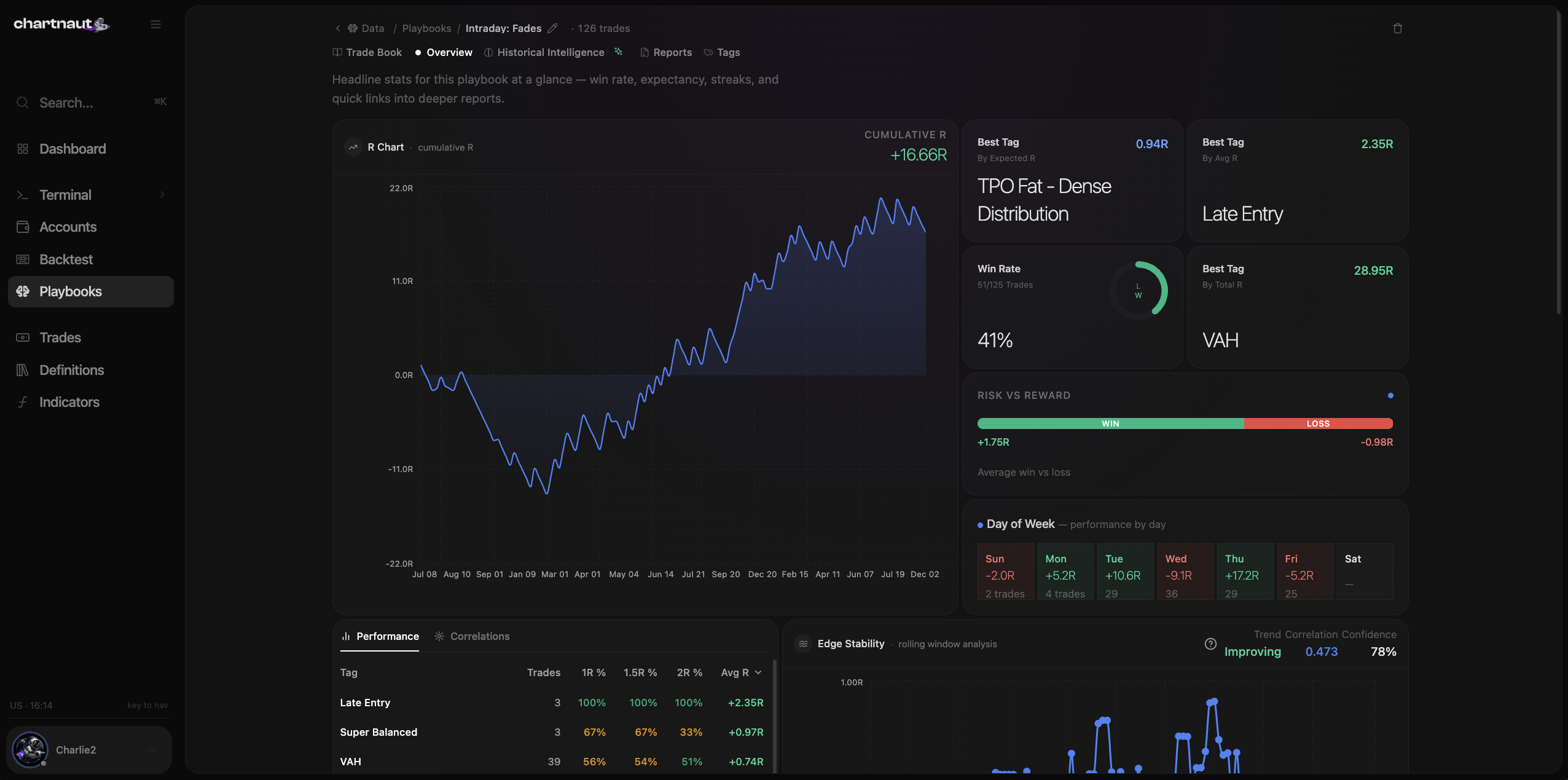Select the Overview tab

[444, 52]
